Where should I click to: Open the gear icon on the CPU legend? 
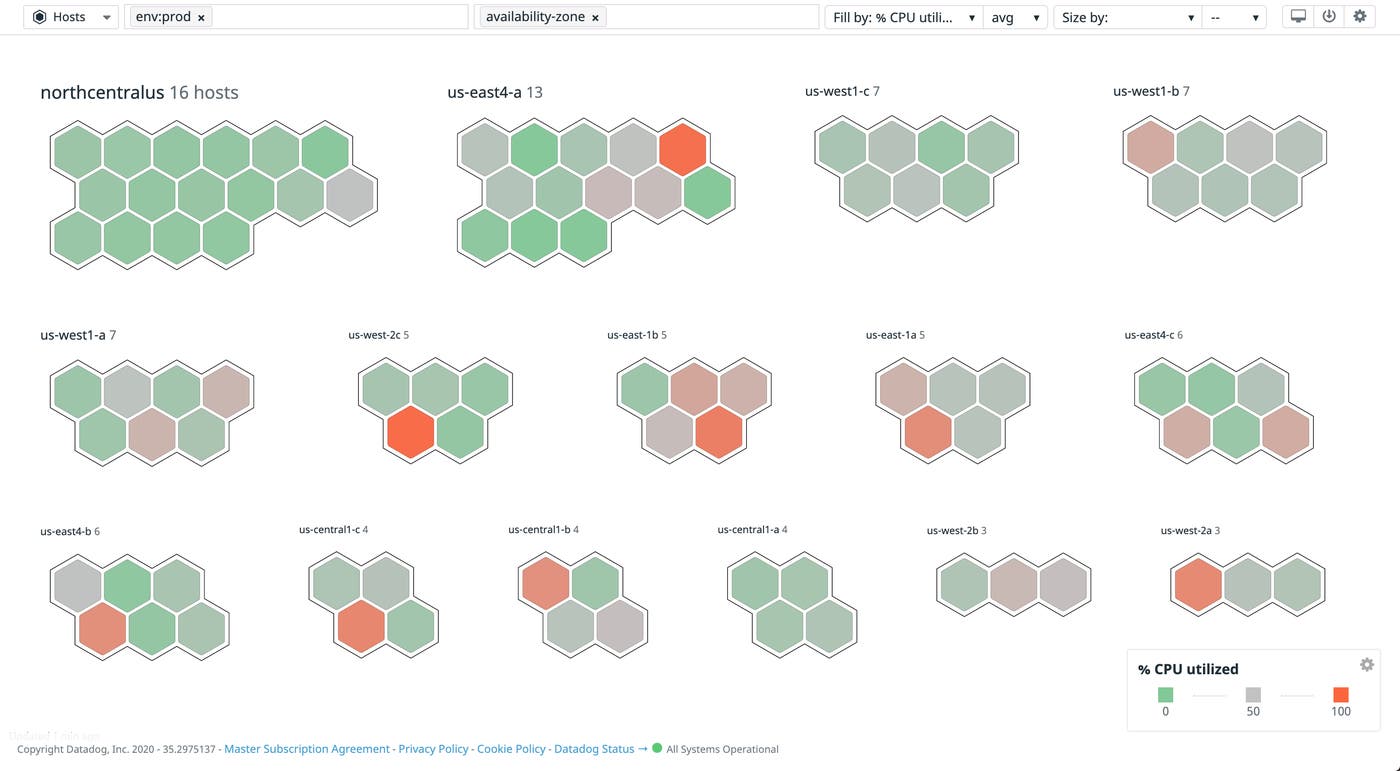click(1367, 664)
